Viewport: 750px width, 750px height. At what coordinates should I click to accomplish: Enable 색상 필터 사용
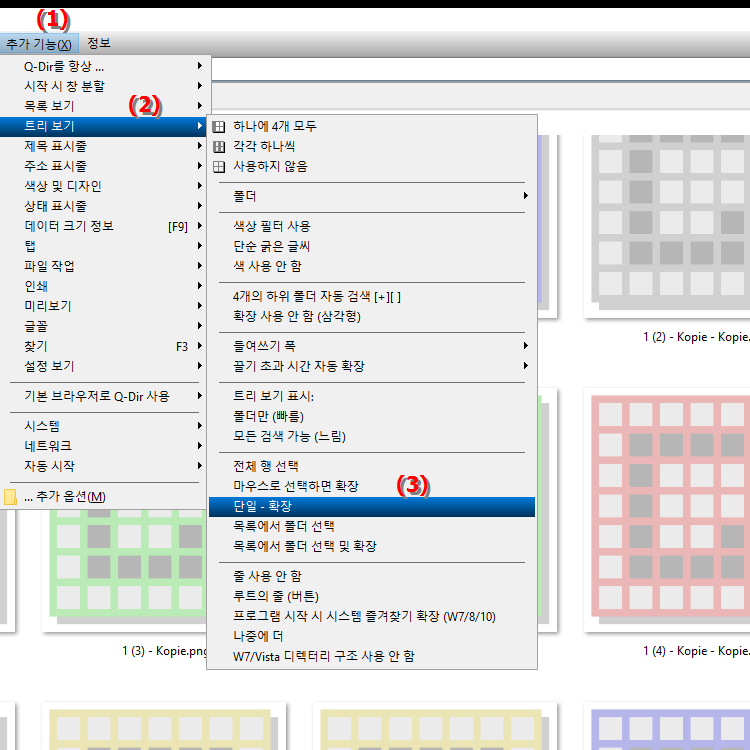tap(372, 226)
